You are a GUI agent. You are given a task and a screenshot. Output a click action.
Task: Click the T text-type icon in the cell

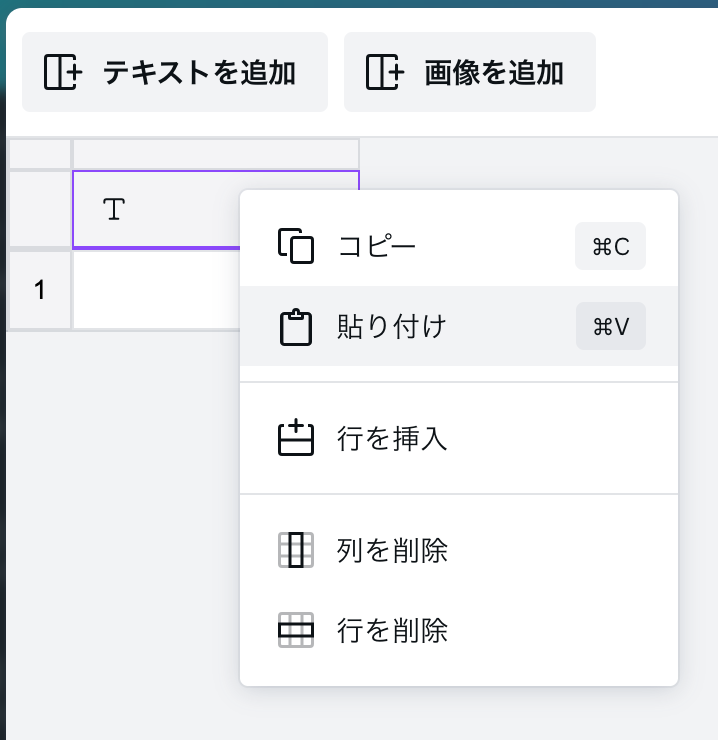[115, 209]
